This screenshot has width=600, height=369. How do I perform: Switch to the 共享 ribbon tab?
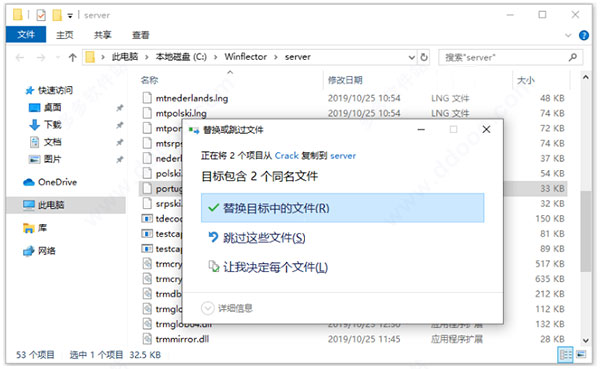pyautogui.click(x=103, y=35)
